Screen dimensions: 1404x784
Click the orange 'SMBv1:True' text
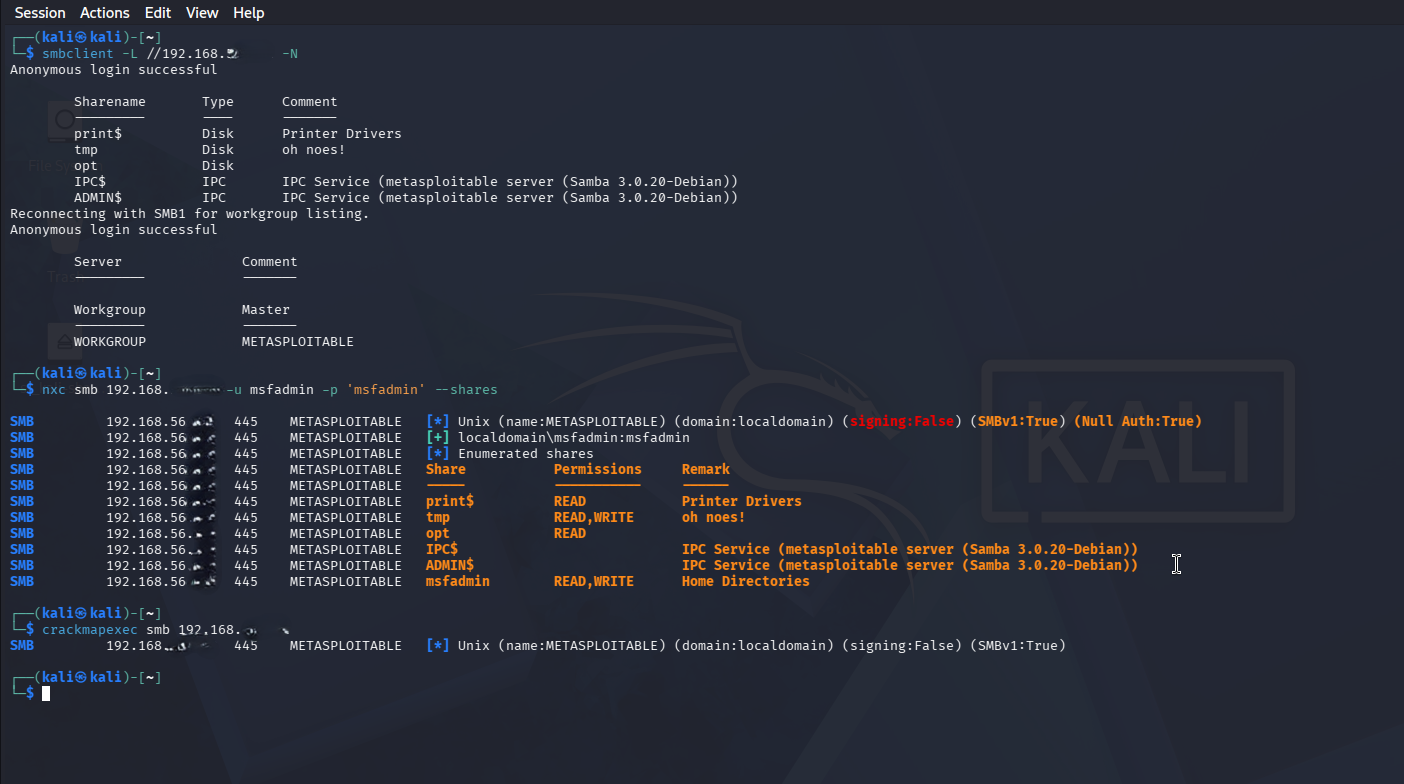tap(1018, 422)
